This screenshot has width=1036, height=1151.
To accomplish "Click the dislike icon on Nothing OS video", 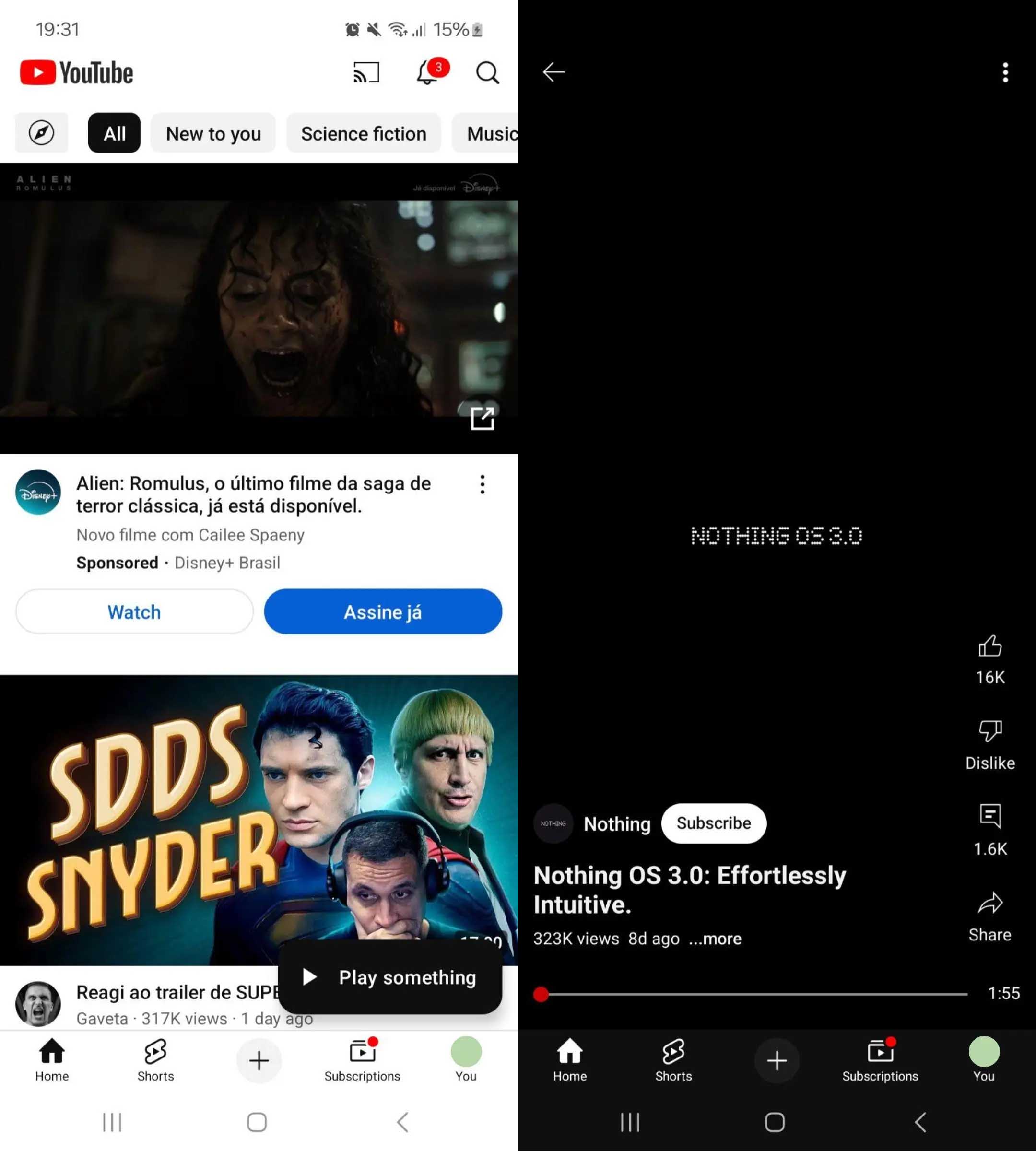I will 989,731.
